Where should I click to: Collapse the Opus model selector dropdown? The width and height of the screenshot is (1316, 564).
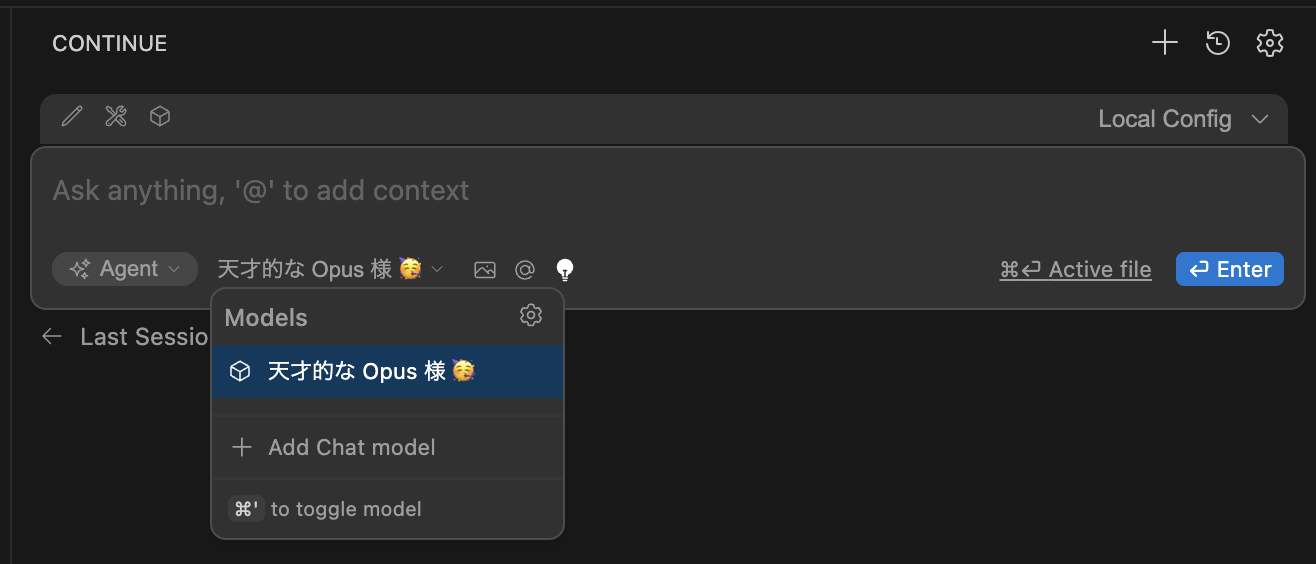tap(330, 269)
